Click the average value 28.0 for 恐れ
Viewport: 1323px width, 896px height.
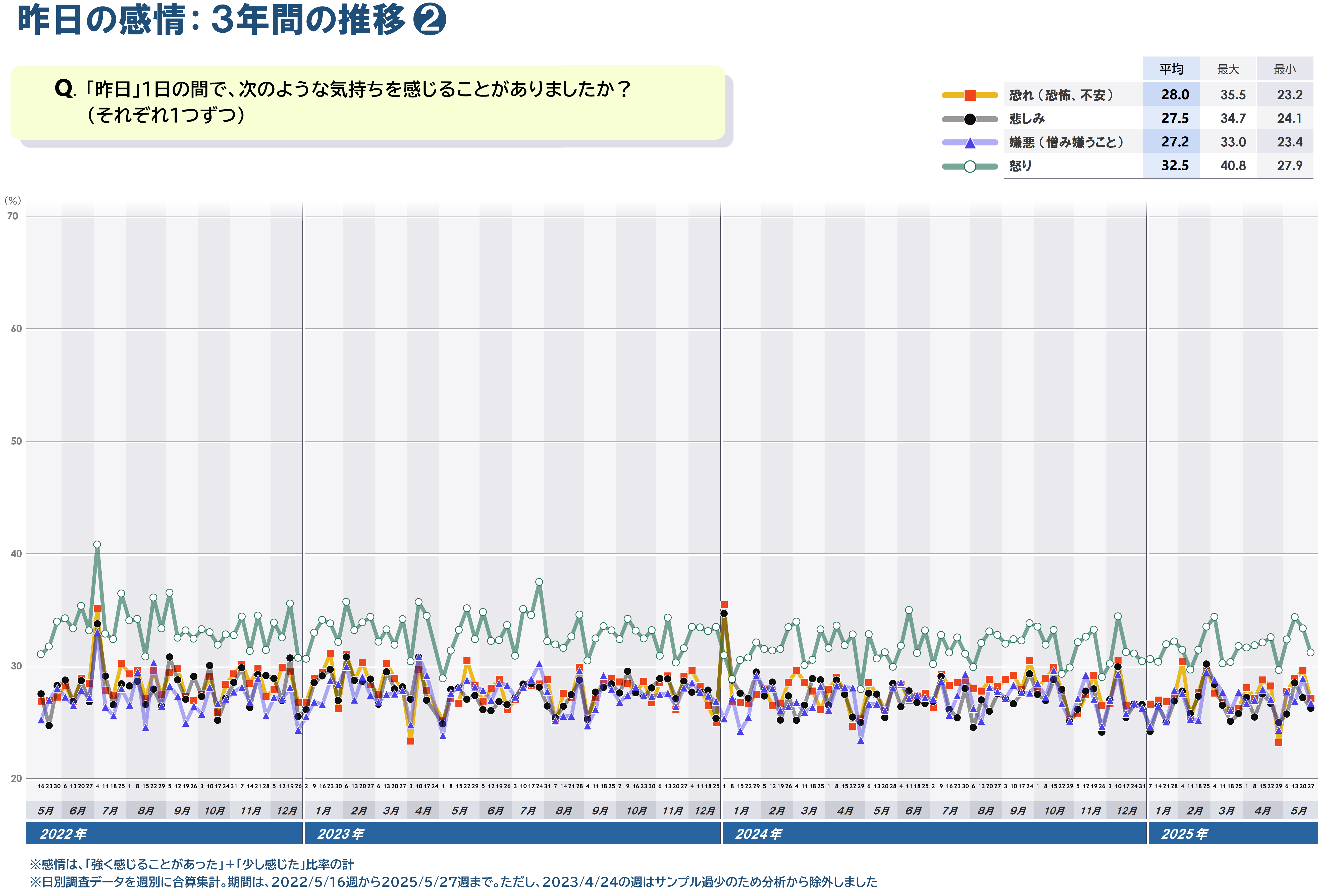[x=1175, y=94]
